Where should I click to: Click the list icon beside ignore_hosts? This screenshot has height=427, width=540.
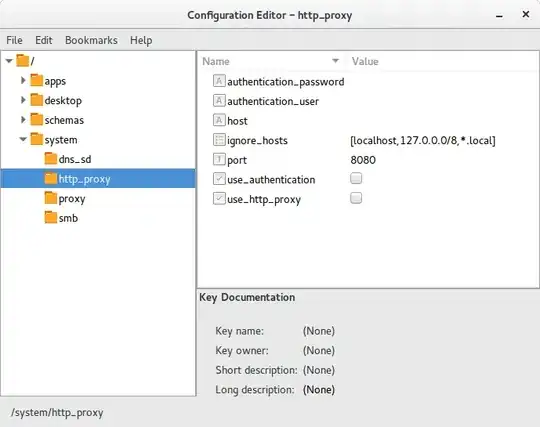click(219, 140)
